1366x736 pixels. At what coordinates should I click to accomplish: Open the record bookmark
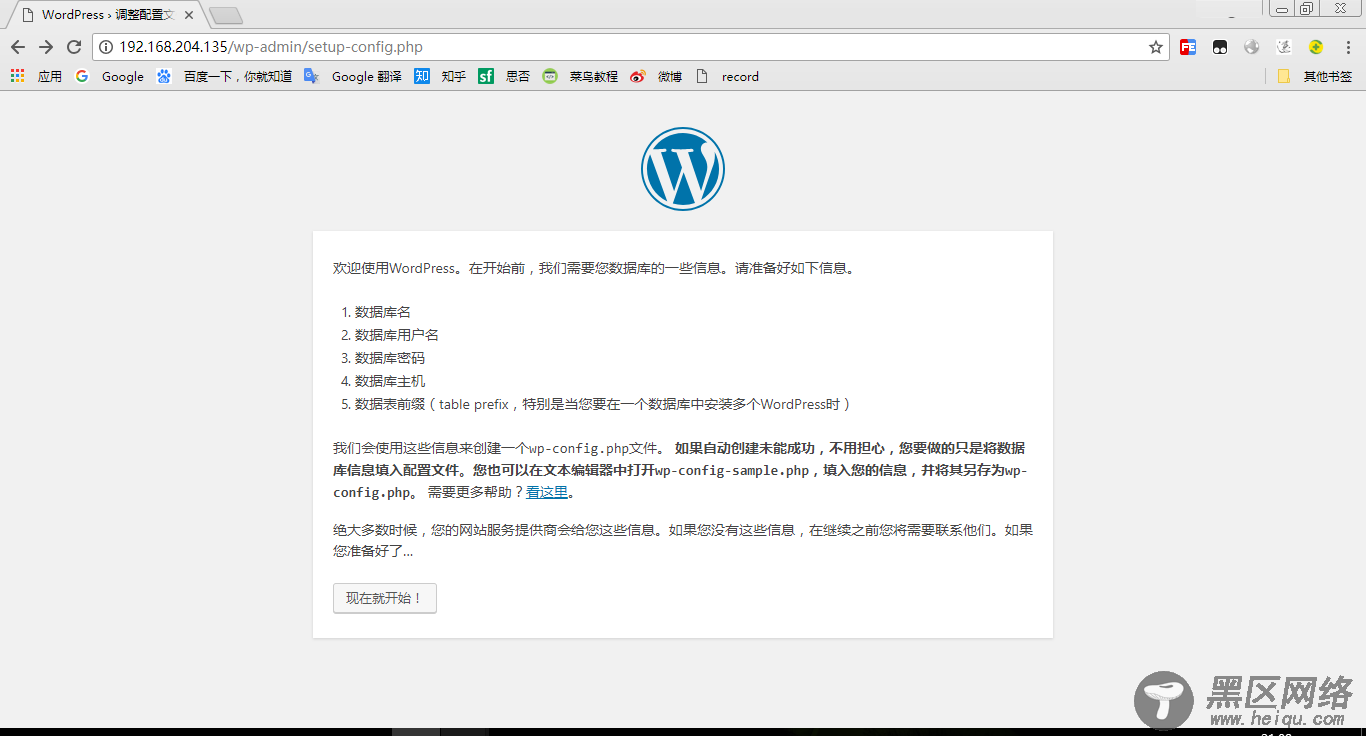pyautogui.click(x=727, y=76)
